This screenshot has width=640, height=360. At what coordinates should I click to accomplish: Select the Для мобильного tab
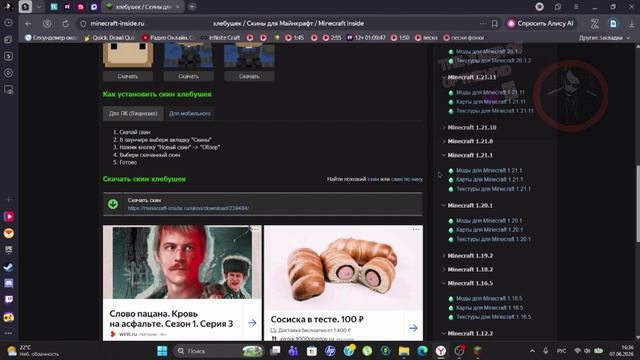click(190, 113)
